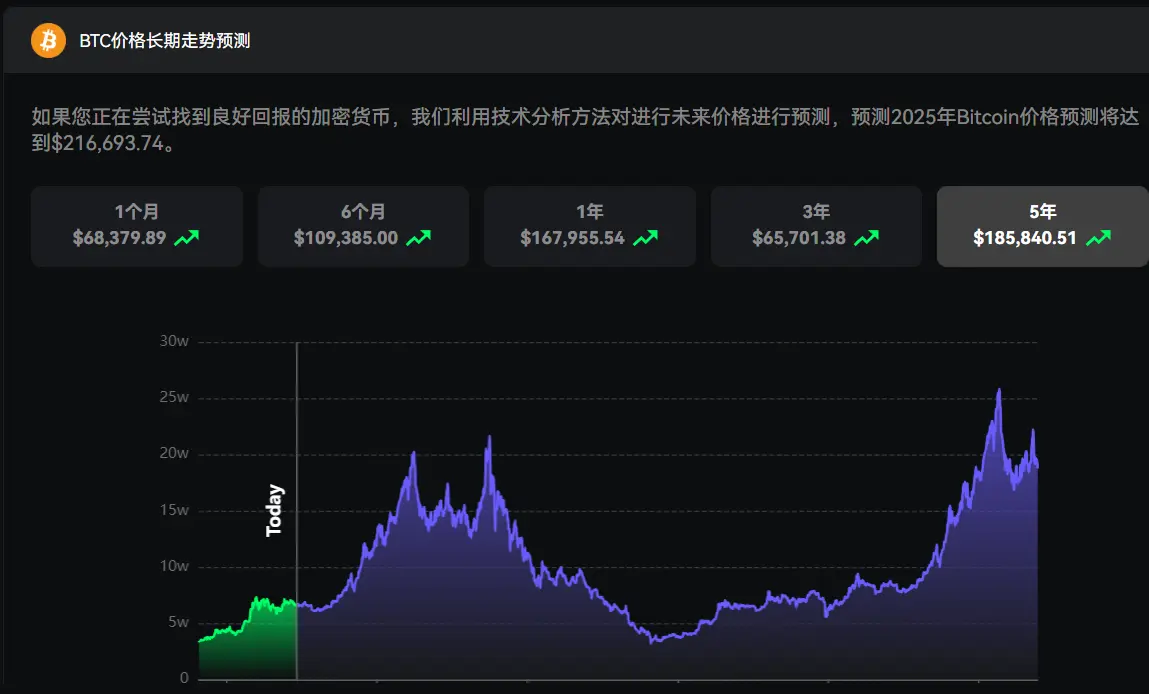Click the green trend arrow beside $167,955.54
Screen dimensions: 1149x694
point(646,238)
